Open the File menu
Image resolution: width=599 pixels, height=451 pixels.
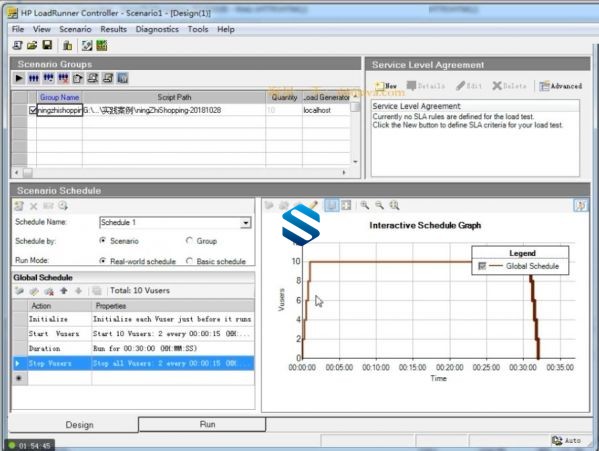[18, 29]
